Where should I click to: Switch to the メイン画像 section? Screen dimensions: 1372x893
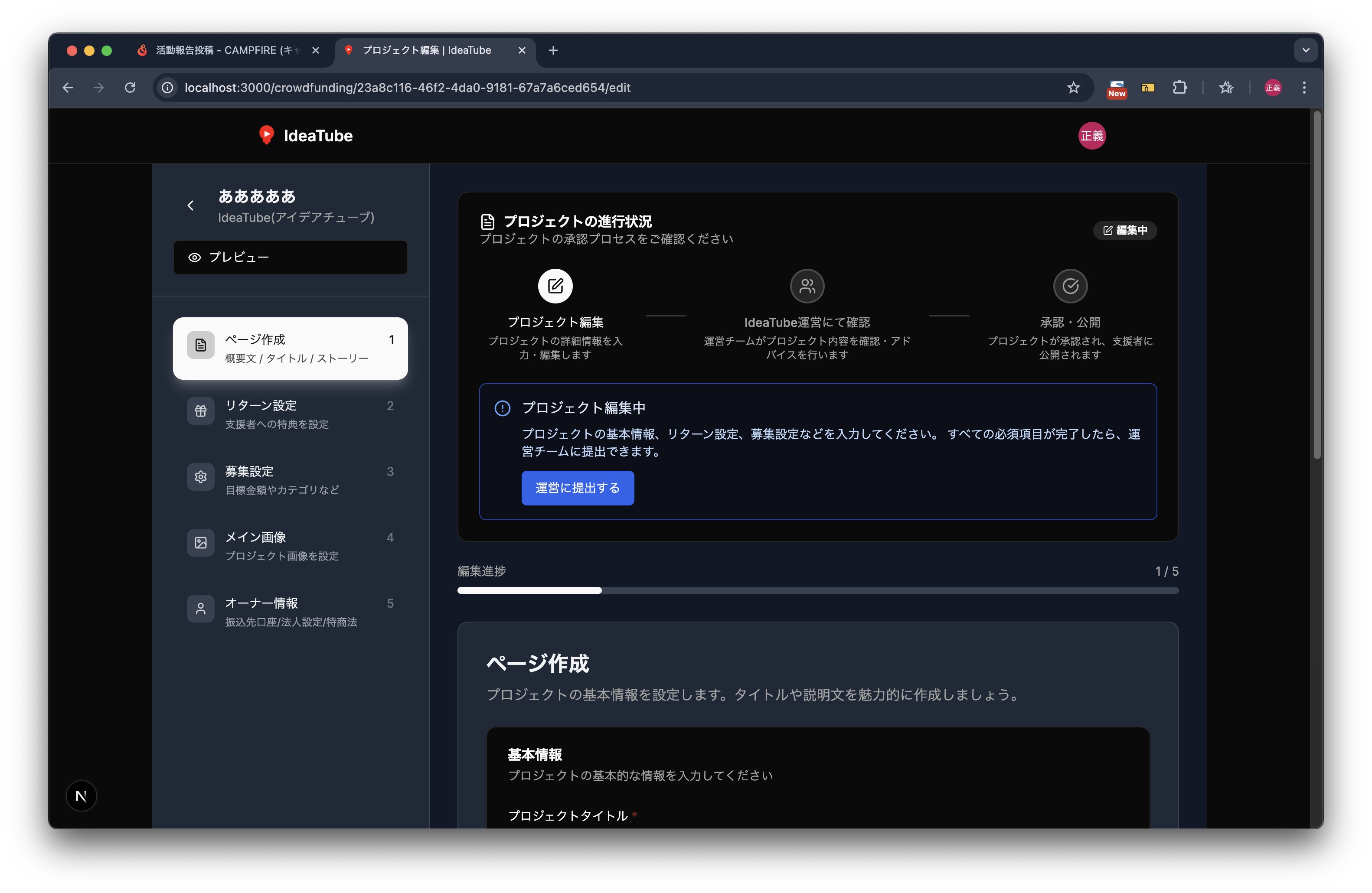tap(290, 546)
